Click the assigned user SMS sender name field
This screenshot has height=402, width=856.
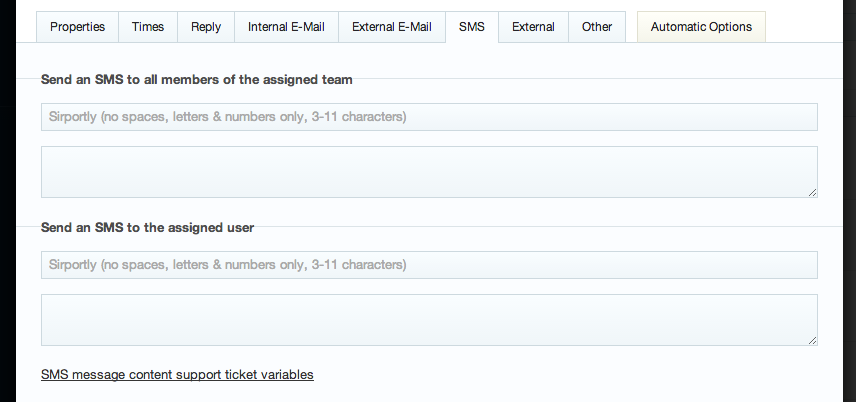(429, 265)
